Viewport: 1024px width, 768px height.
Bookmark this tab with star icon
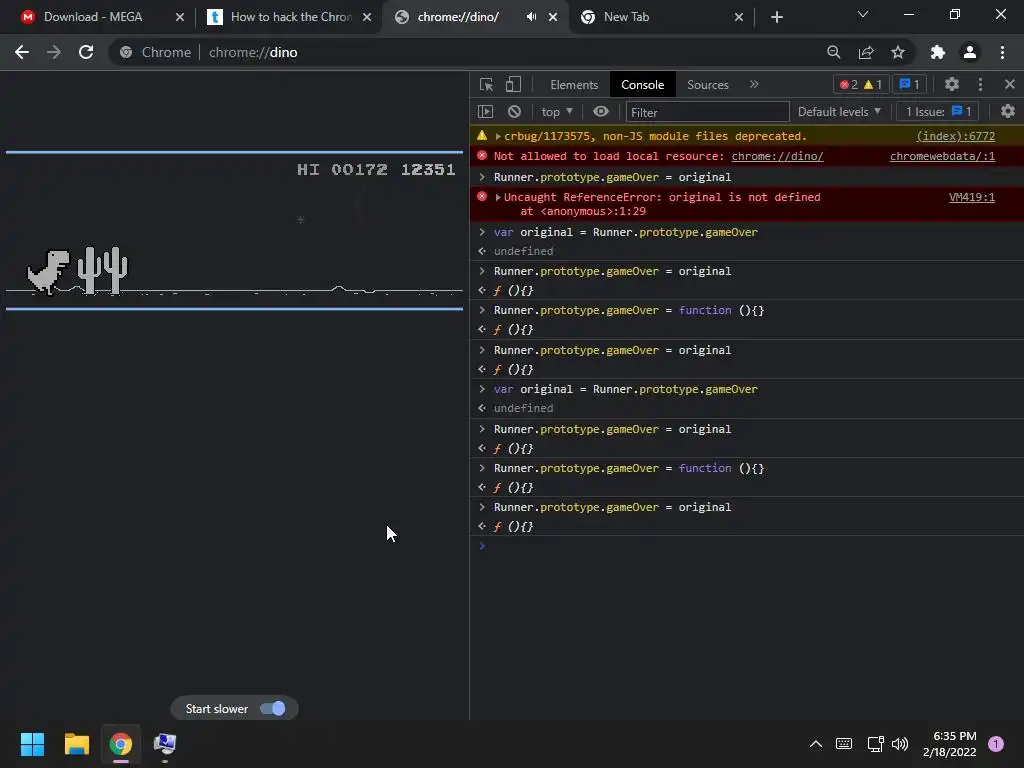(x=898, y=52)
